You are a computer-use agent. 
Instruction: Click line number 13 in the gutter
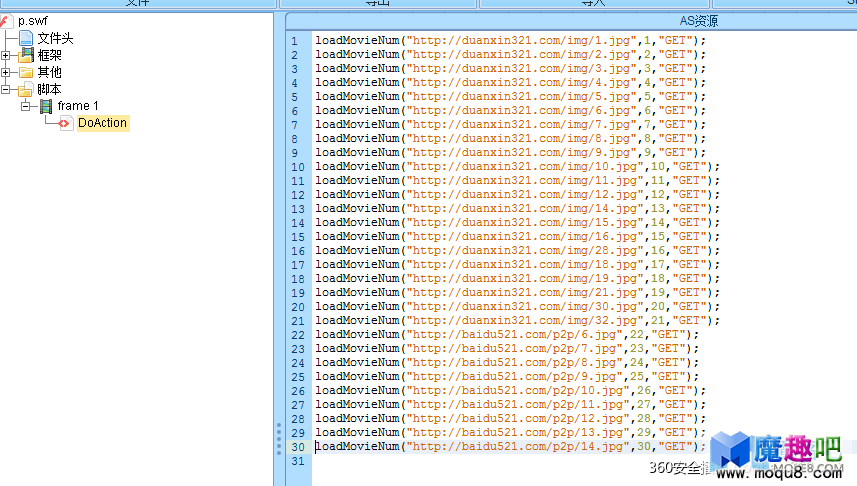coord(298,209)
